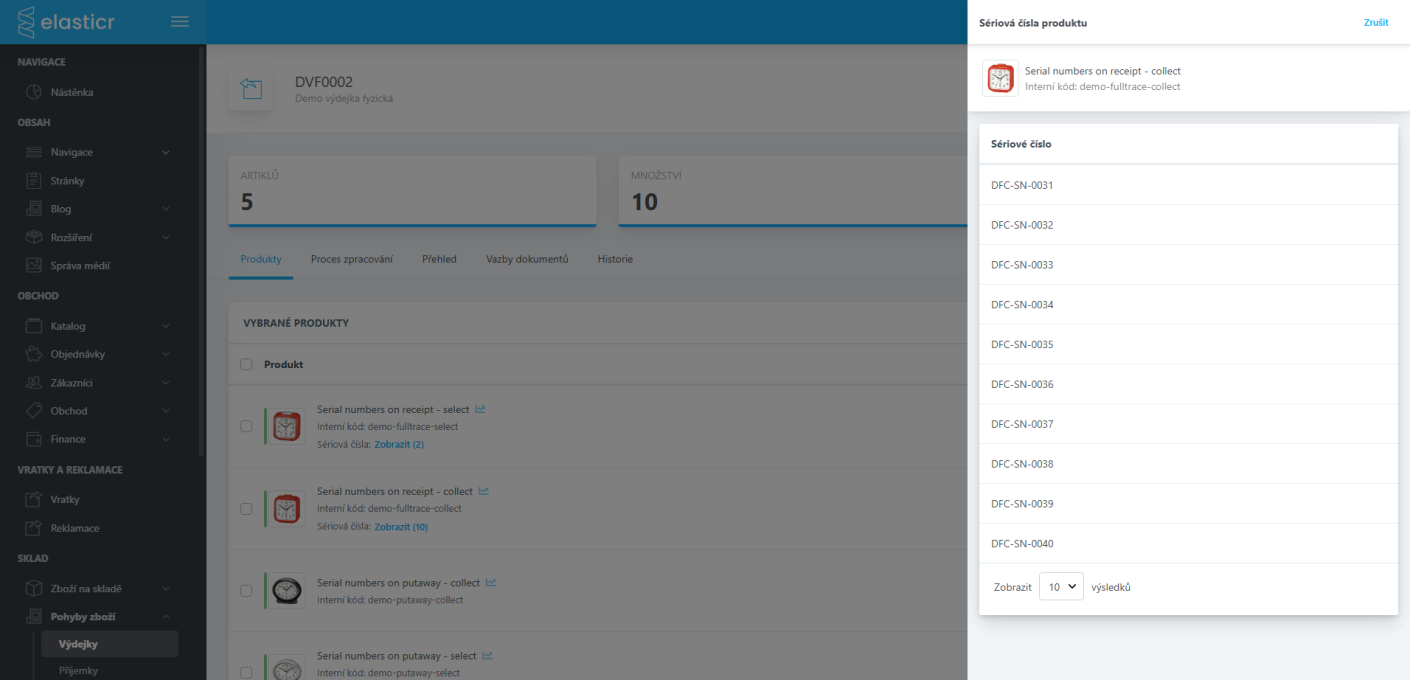Viewport: 1410px width, 680px height.
Task: Open Nástěnka dashboard icon in sidebar
Action: tap(33, 93)
